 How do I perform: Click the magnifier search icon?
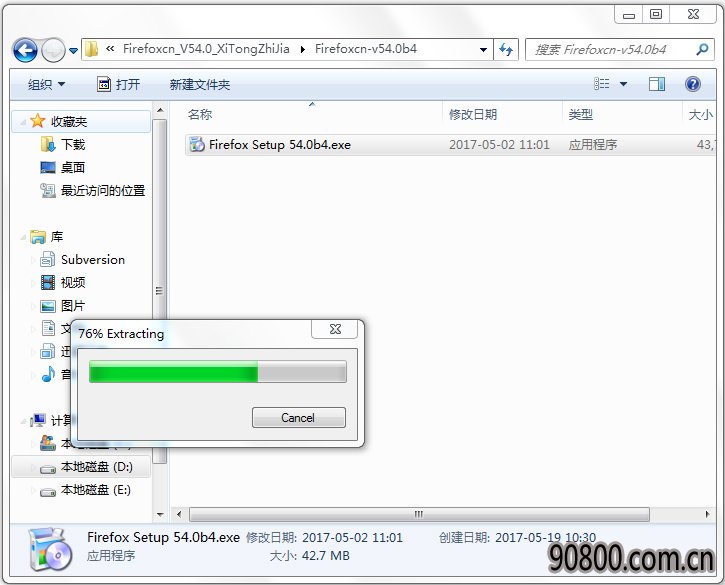702,49
